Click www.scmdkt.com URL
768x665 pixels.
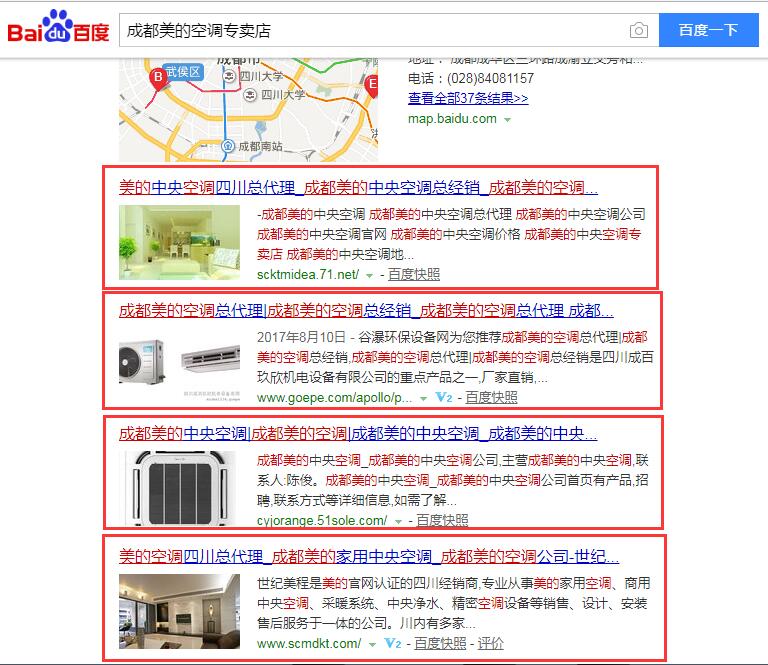click(309, 643)
